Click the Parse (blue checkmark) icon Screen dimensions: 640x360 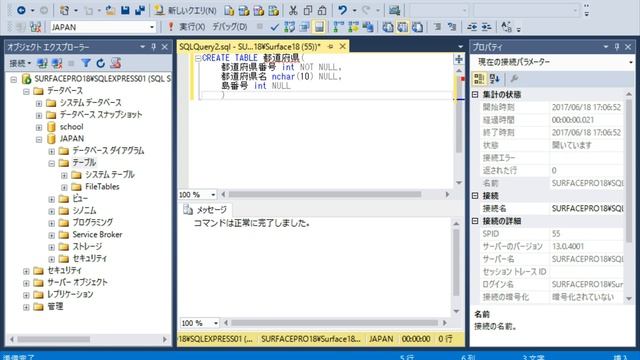coord(275,27)
